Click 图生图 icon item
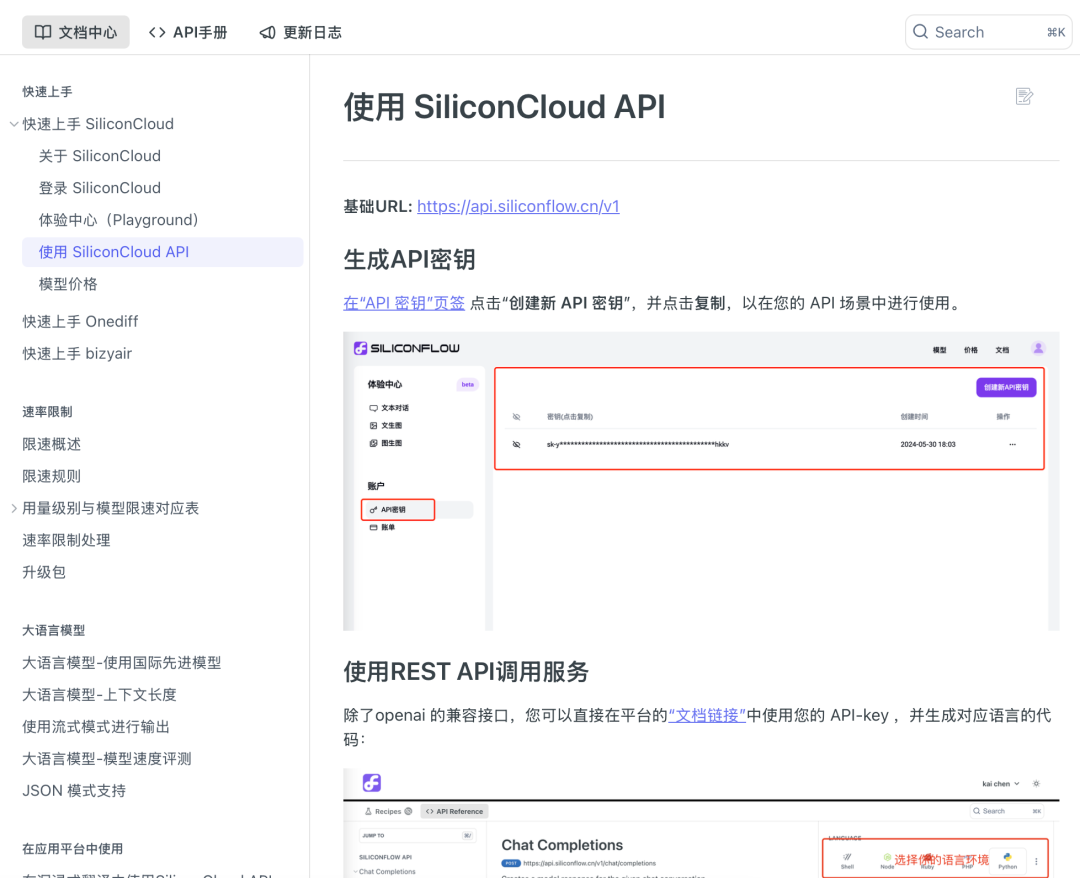Image resolution: width=1080 pixels, height=878 pixels. [x=386, y=443]
